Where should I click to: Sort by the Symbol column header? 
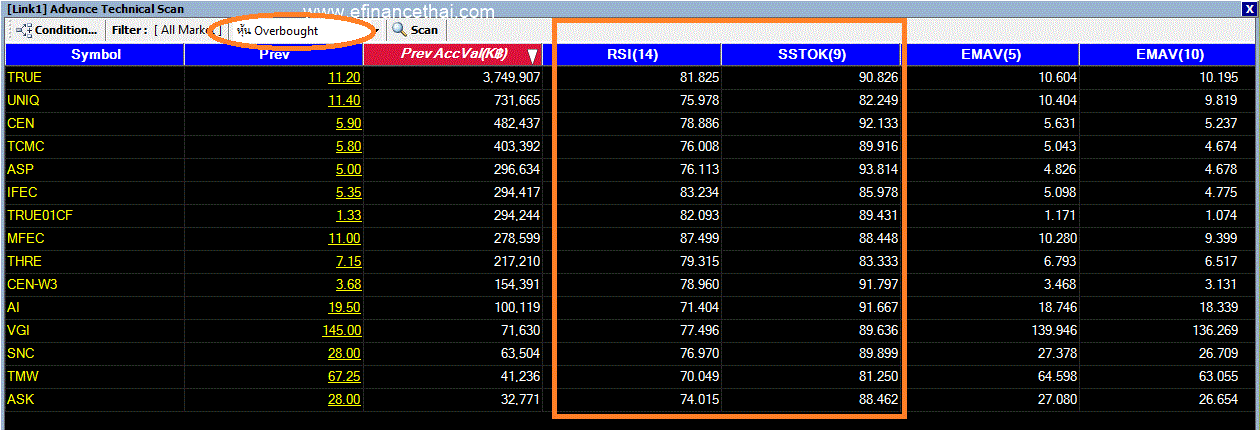click(95, 54)
